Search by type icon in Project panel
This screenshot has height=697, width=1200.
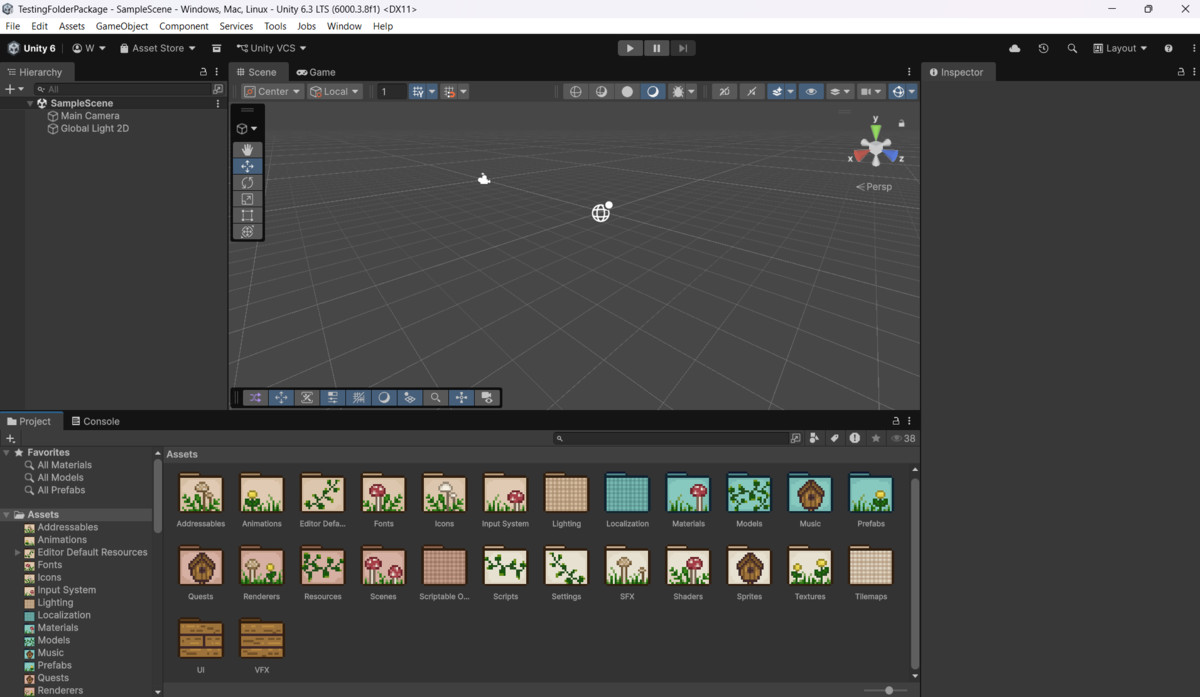[x=814, y=438]
